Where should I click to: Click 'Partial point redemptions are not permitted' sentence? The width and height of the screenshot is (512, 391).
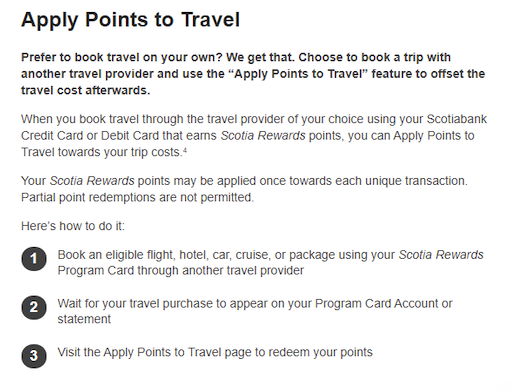(137, 197)
